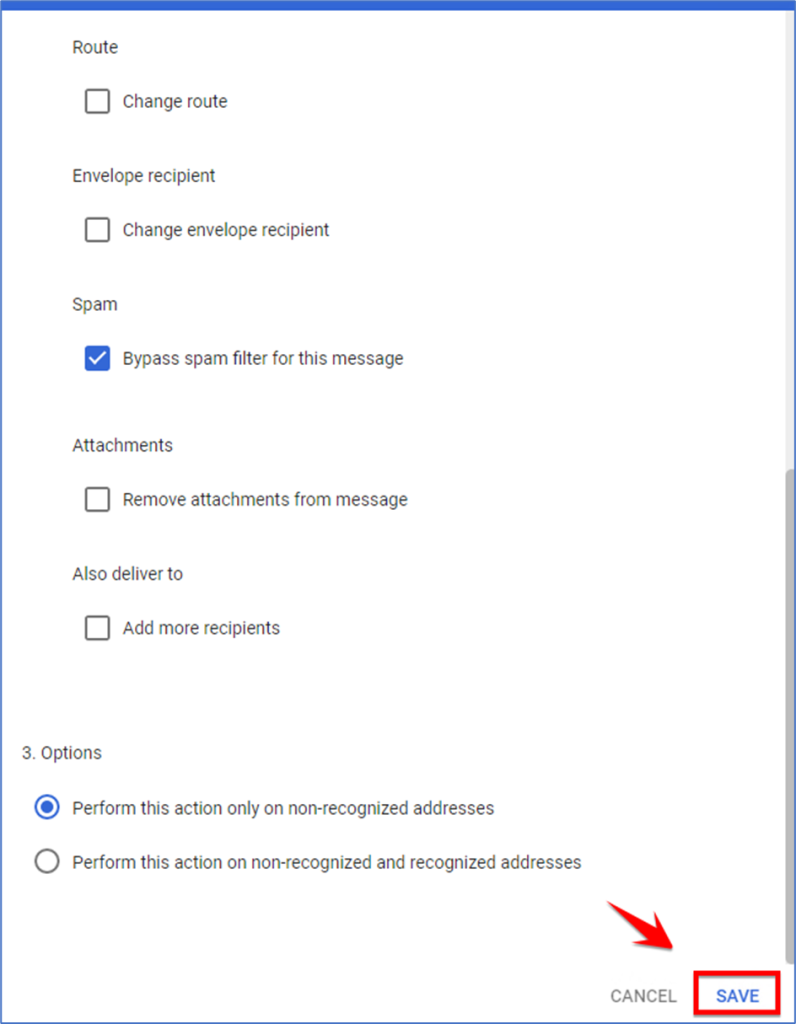The image size is (796, 1024).
Task: Click the 'Change envelope recipient' label text
Action: [226, 230]
